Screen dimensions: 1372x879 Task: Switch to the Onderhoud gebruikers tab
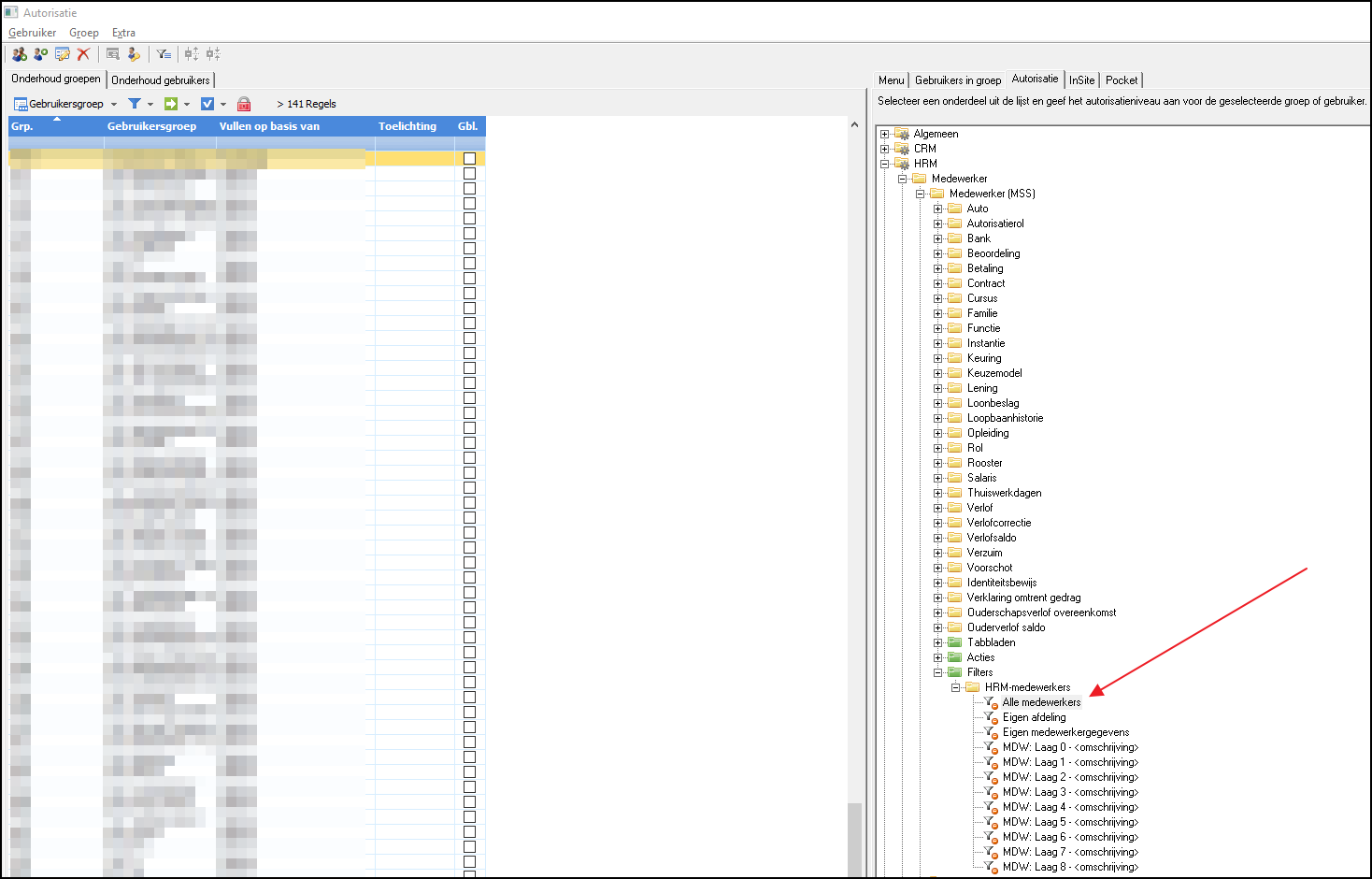click(x=161, y=80)
